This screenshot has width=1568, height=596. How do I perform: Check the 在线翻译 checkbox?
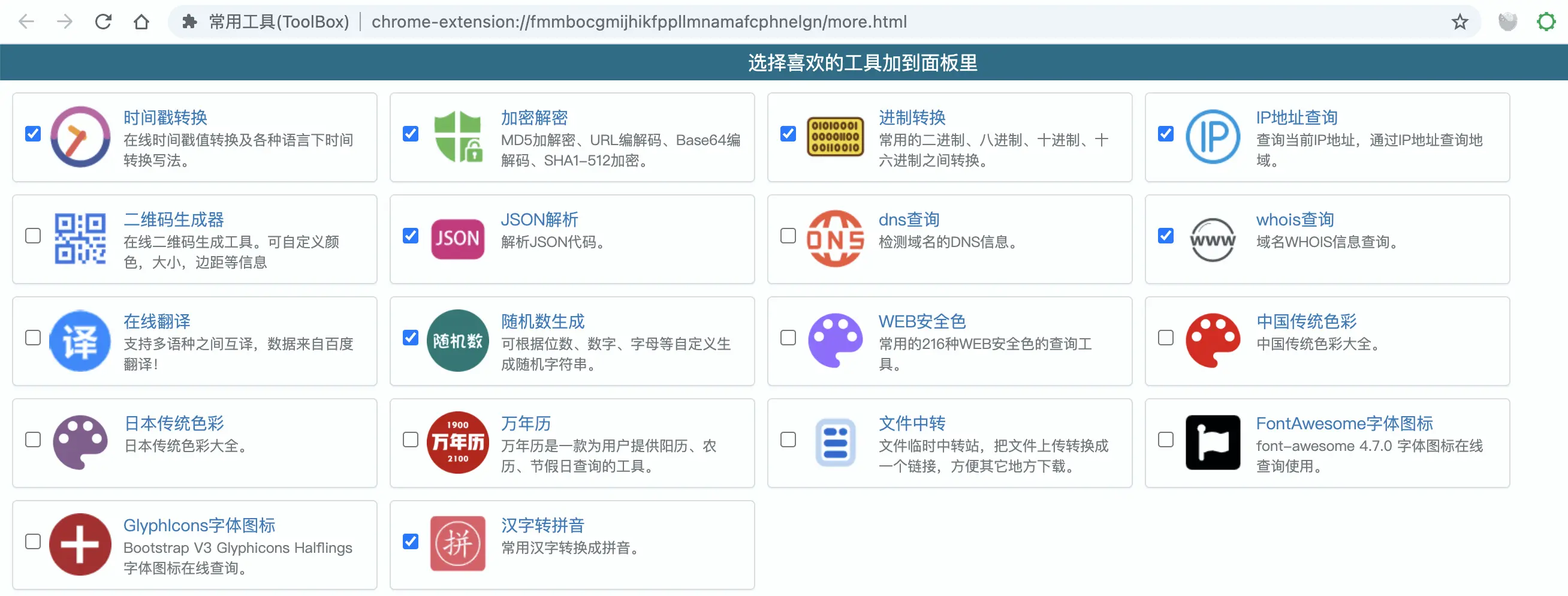pyautogui.click(x=33, y=337)
